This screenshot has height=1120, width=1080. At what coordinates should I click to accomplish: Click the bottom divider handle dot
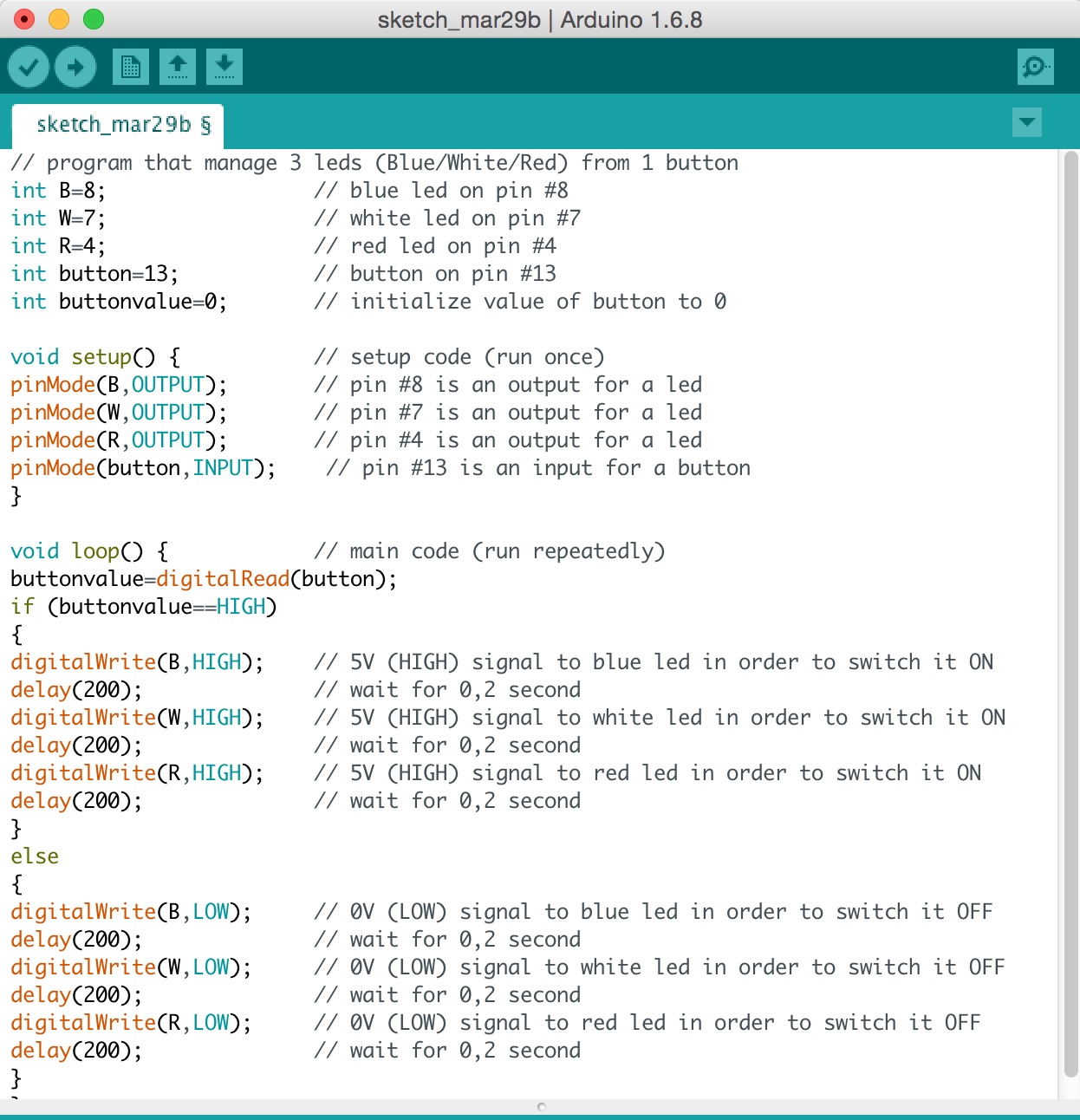[x=542, y=1107]
